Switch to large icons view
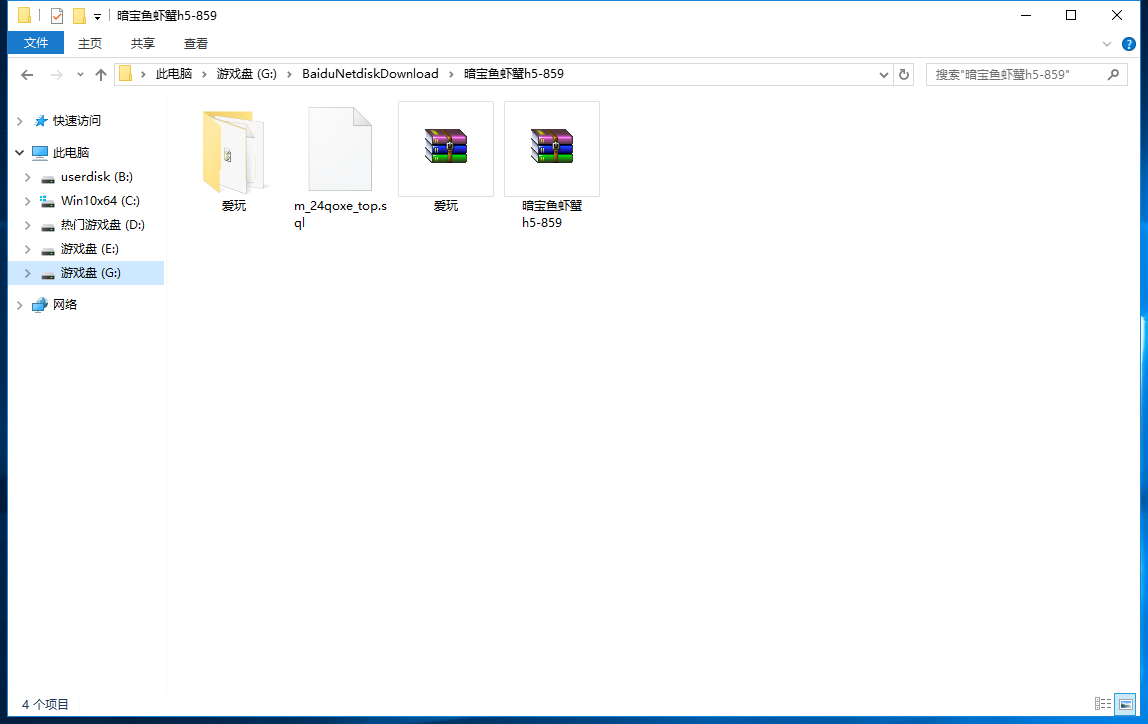 click(1125, 704)
